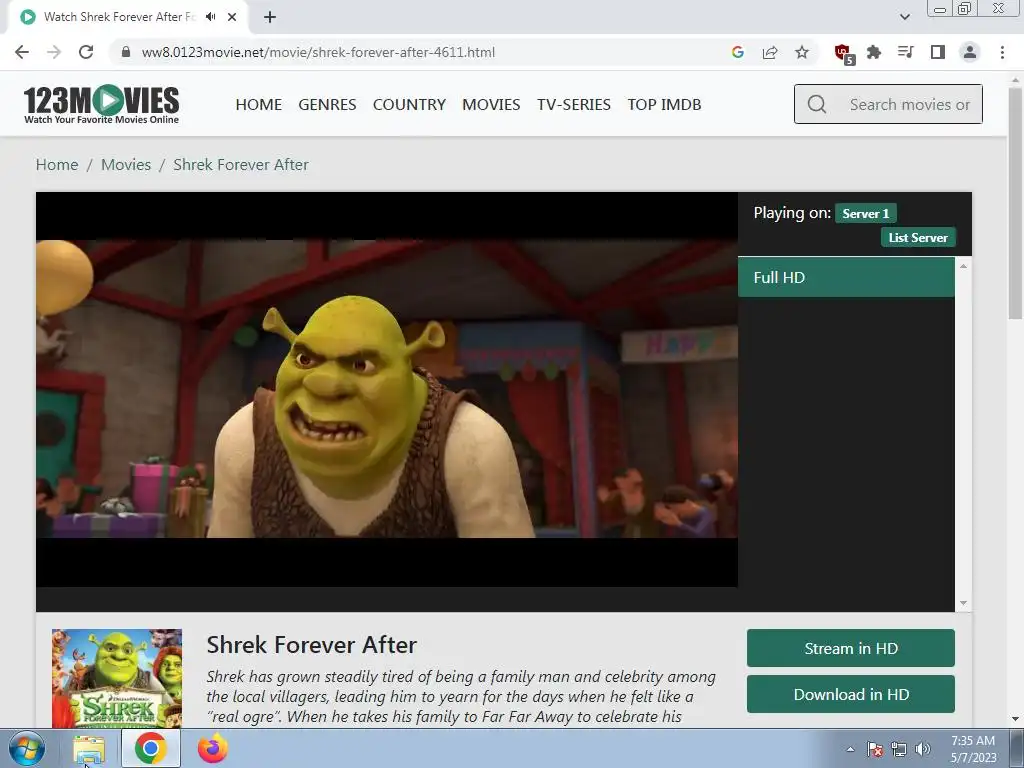The height and width of the screenshot is (768, 1024).
Task: Go back using browser back arrow
Action: click(x=22, y=52)
